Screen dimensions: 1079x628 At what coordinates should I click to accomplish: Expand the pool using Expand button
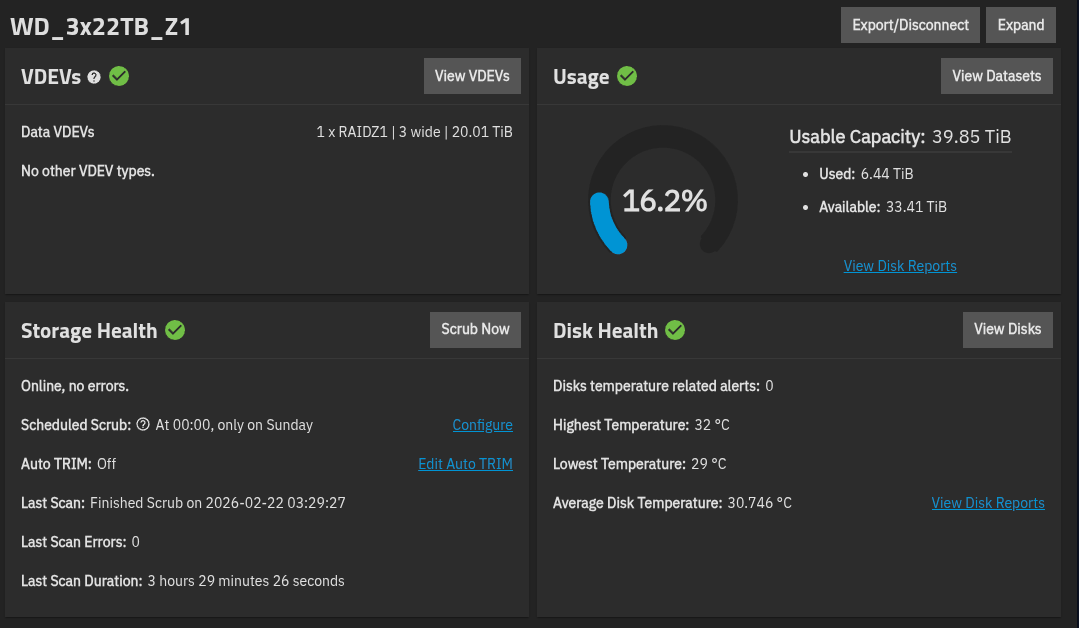pos(1020,25)
